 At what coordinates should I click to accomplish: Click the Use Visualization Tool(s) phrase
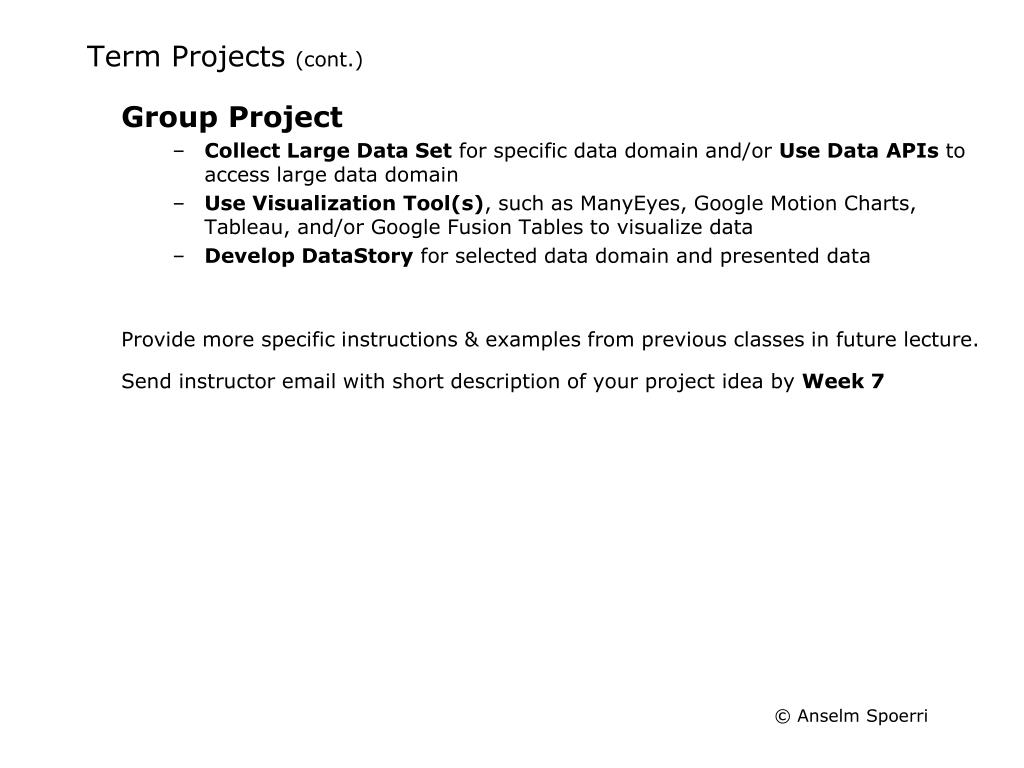pyautogui.click(x=344, y=204)
